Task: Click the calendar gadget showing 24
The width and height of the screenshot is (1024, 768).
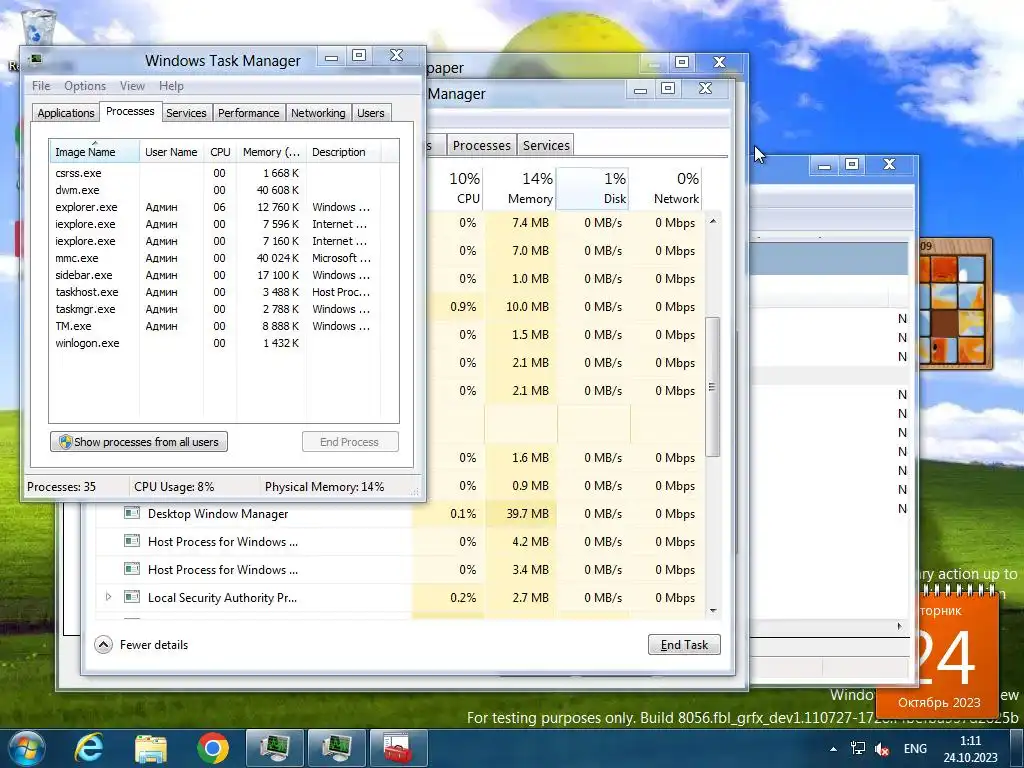Action: tap(937, 653)
